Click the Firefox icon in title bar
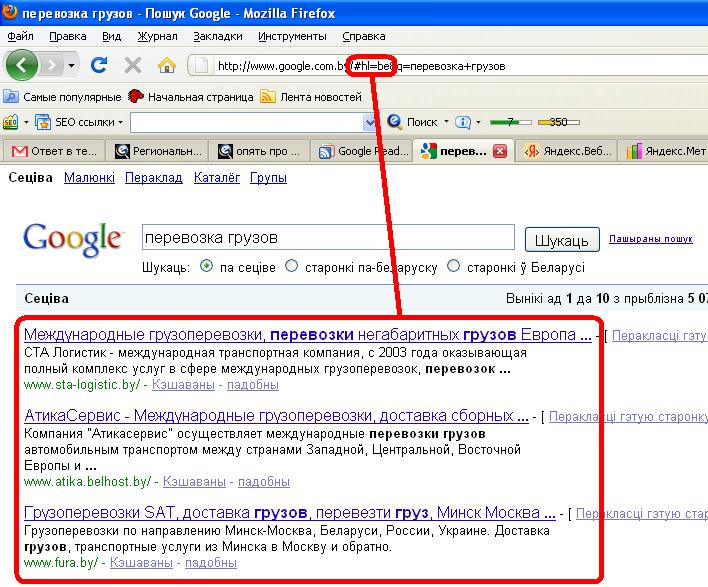708x587 pixels. point(9,12)
